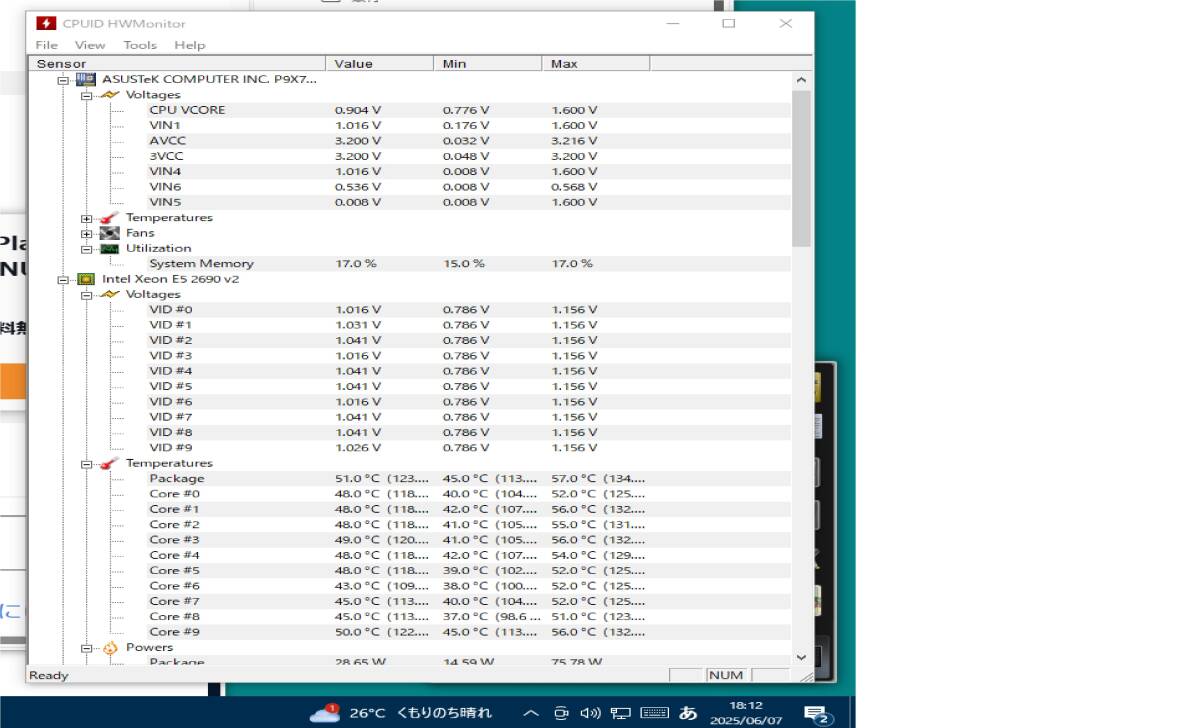1200x728 pixels.
Task: Open the notification center icon
Action: [x=819, y=714]
